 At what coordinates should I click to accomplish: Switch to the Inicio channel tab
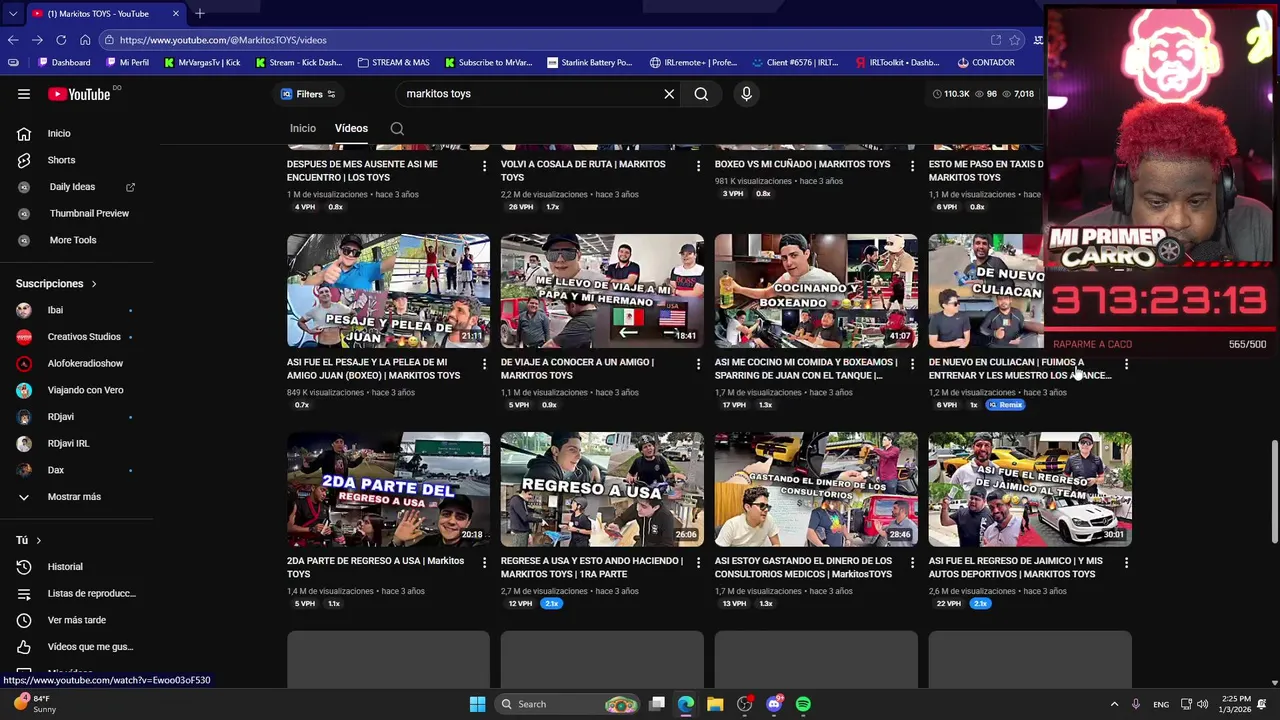(303, 128)
